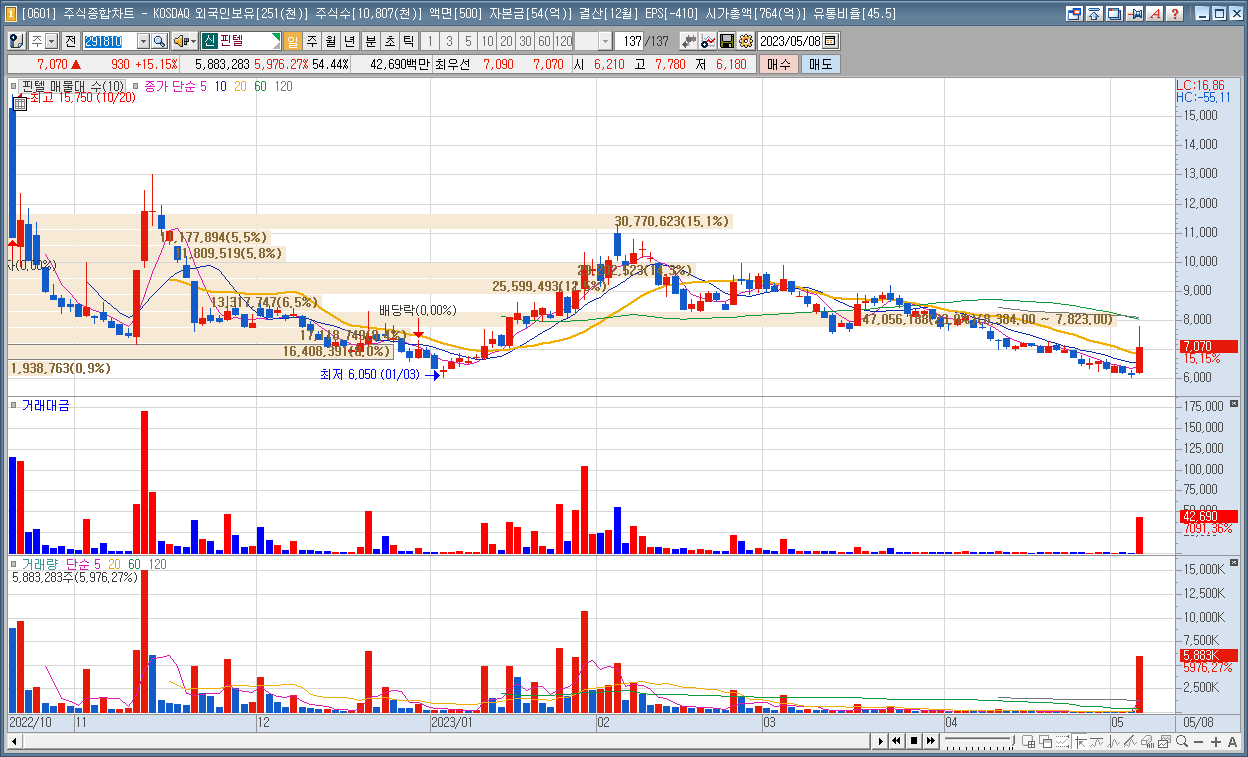Image resolution: width=1248 pixels, height=757 pixels.
Task: Click the leftmost toolbar tool icon
Action: (17, 41)
